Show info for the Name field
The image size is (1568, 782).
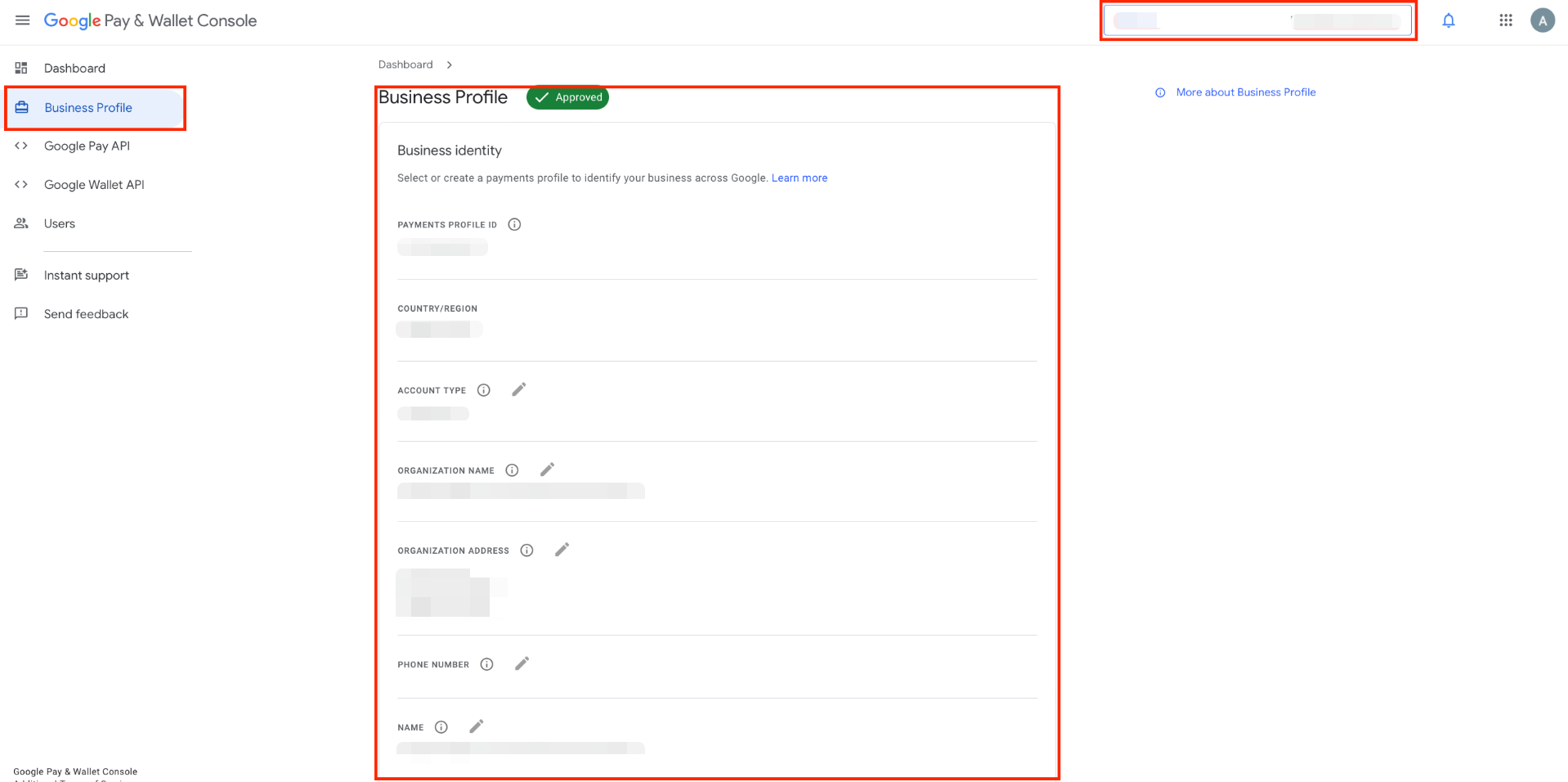(x=441, y=727)
